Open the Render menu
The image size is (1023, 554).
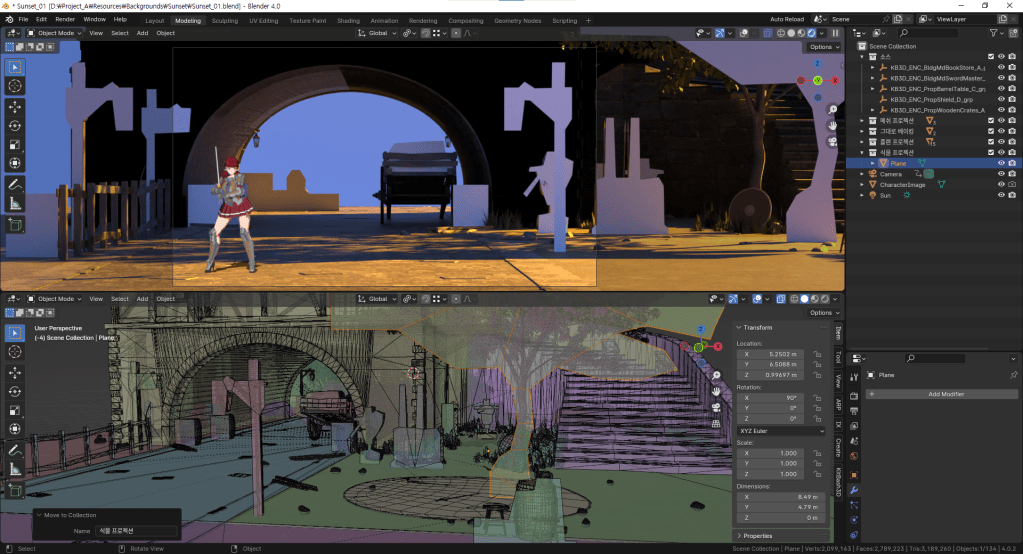point(65,19)
